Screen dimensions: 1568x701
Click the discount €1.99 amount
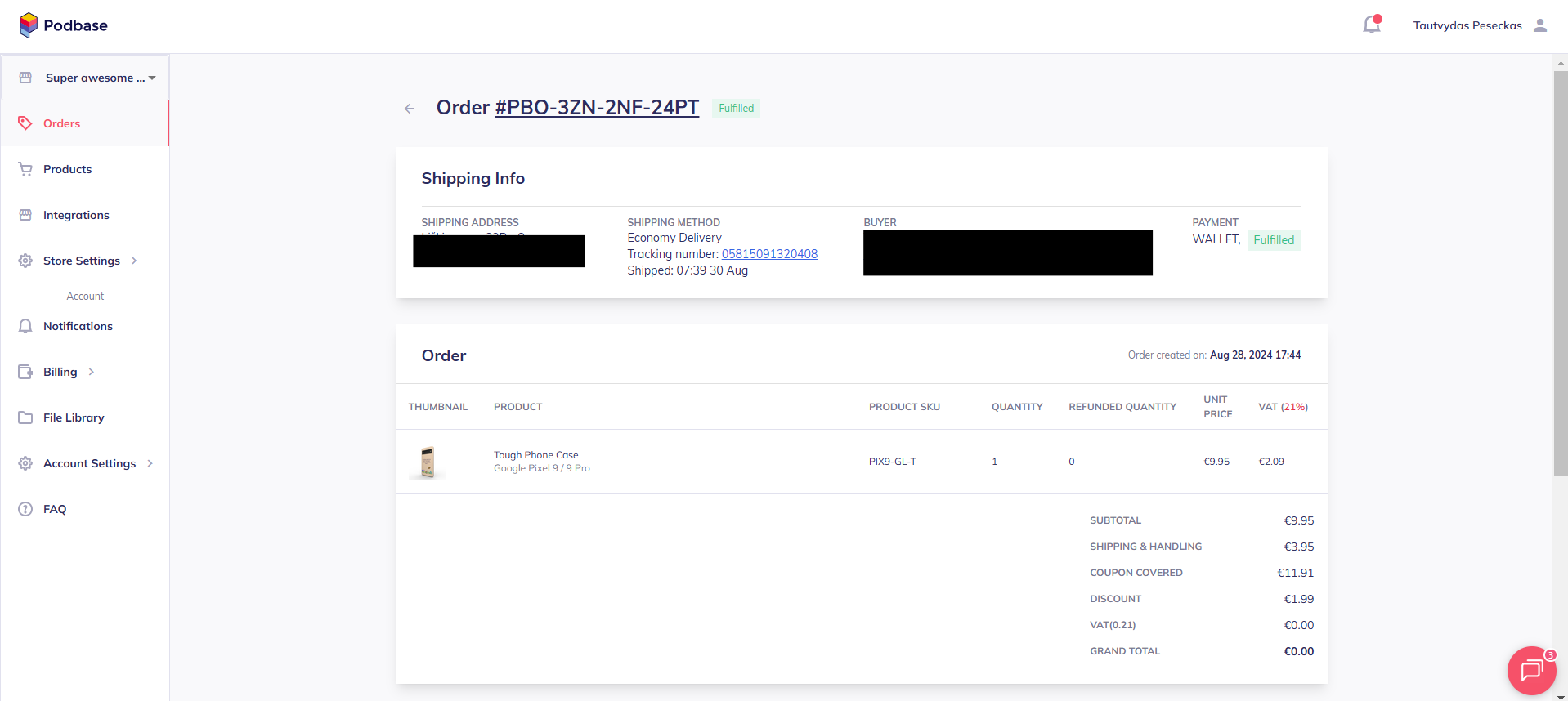tap(1299, 599)
